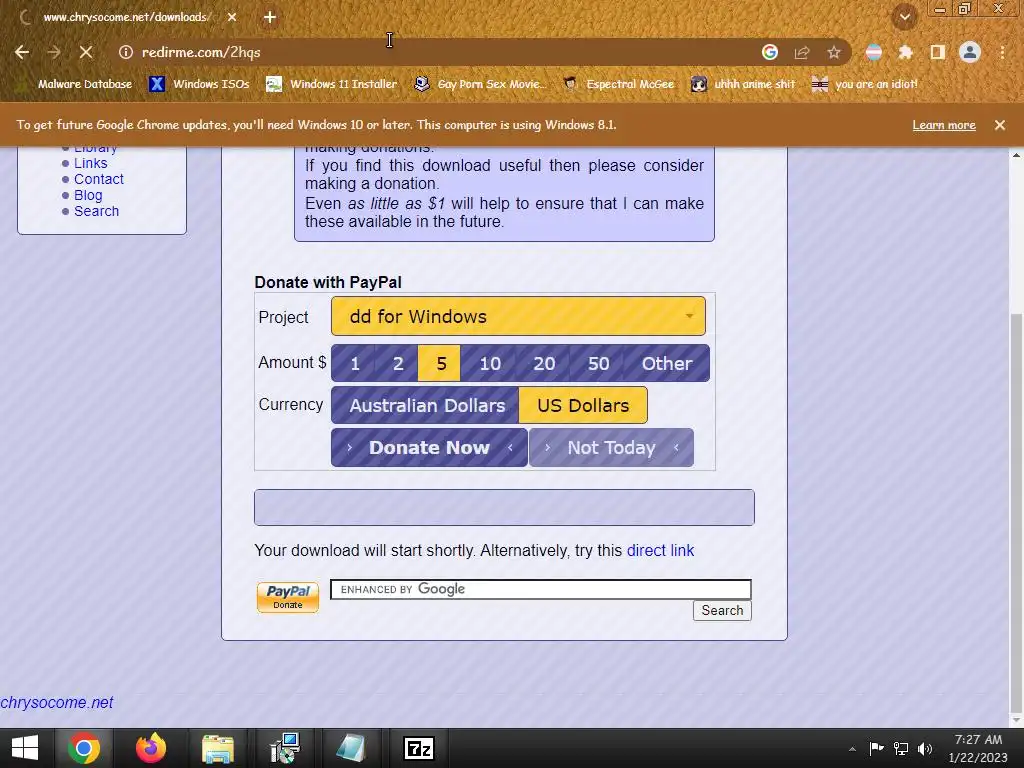Choose Australian Dollars currency

click(426, 405)
